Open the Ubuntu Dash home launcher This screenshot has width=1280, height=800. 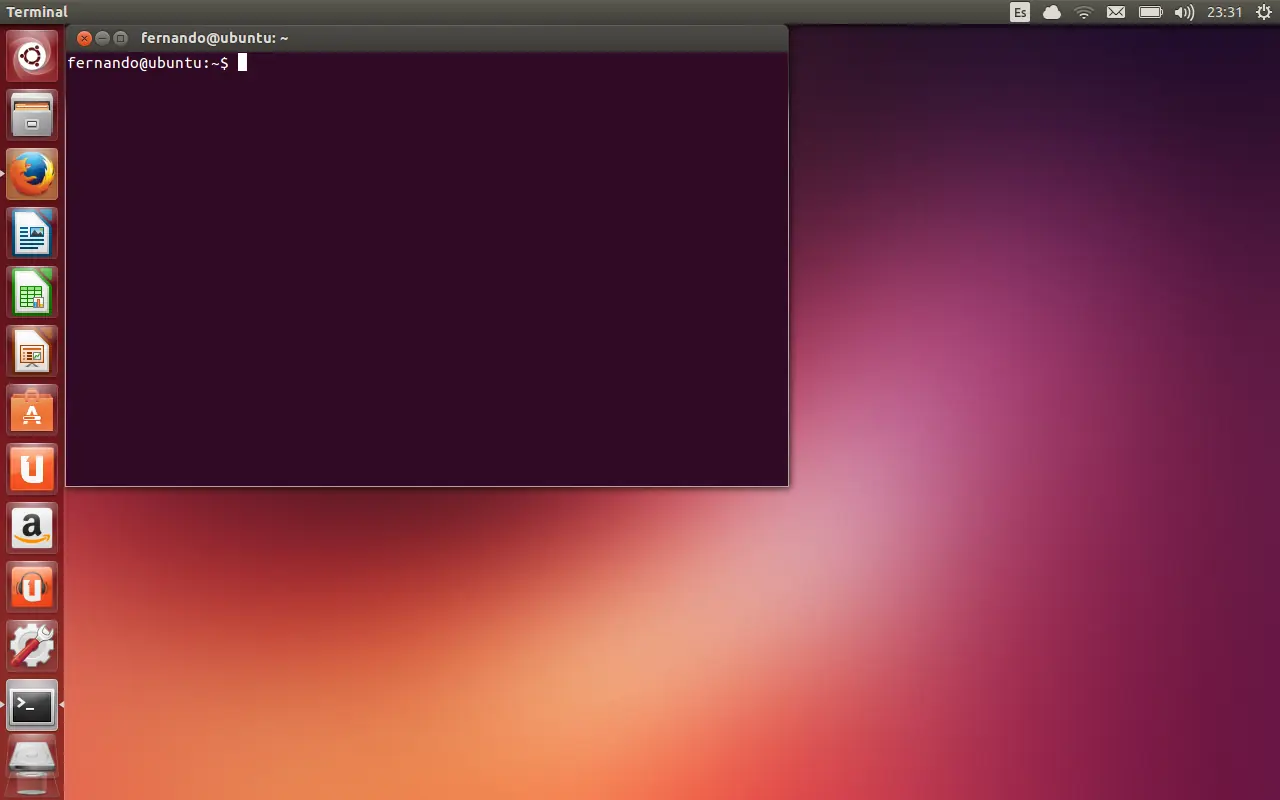32,57
